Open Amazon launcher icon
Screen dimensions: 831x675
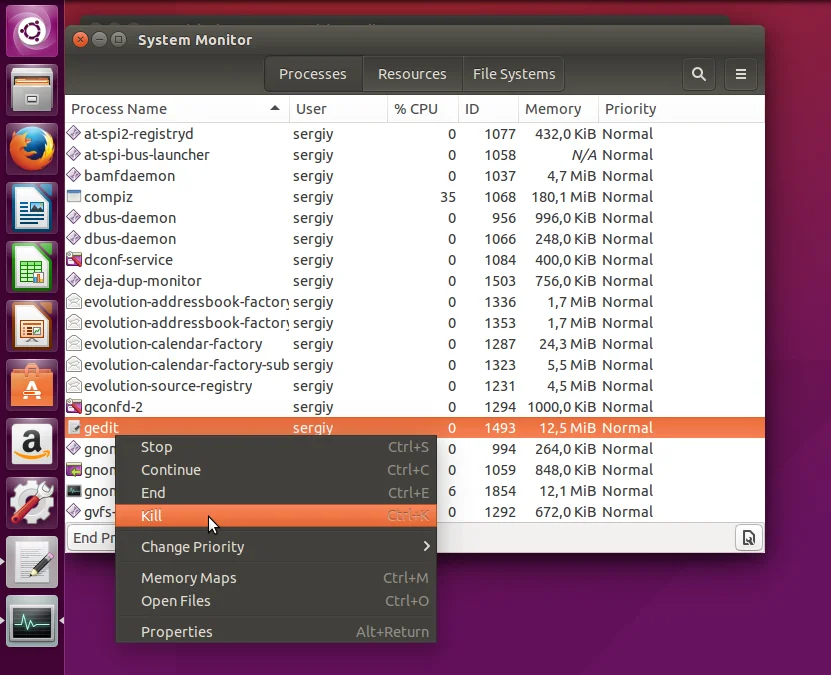click(x=32, y=443)
